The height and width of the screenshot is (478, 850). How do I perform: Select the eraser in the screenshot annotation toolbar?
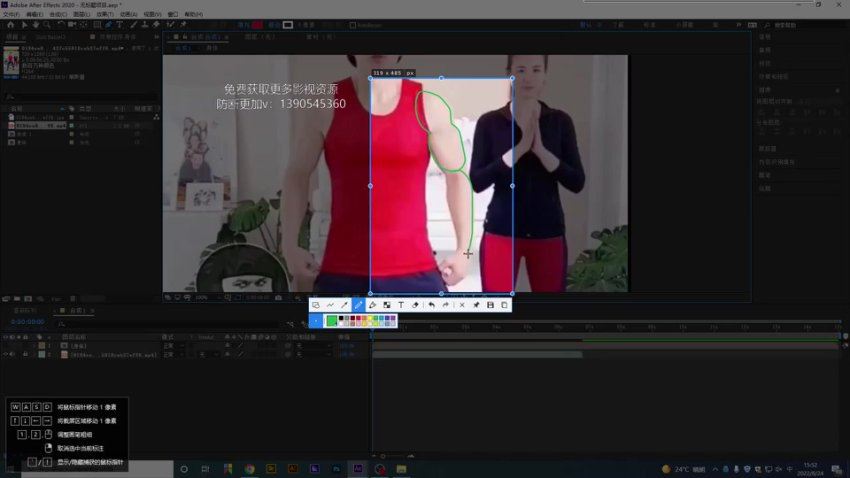[415, 305]
